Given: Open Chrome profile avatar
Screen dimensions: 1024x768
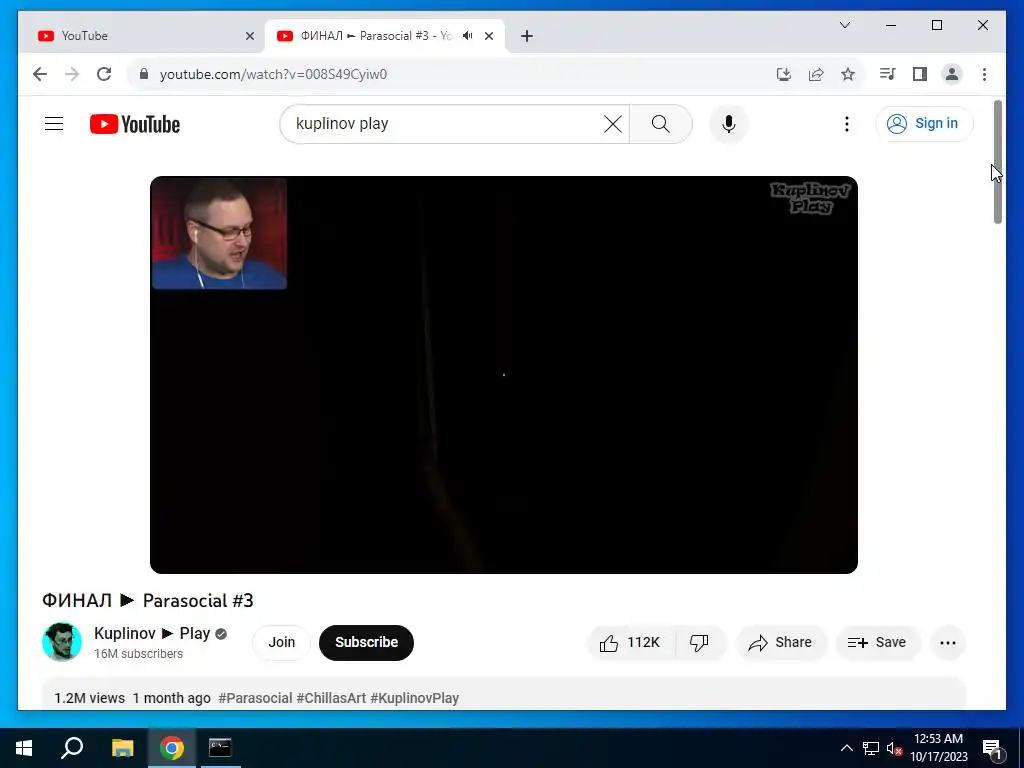Looking at the screenshot, I should [x=952, y=74].
